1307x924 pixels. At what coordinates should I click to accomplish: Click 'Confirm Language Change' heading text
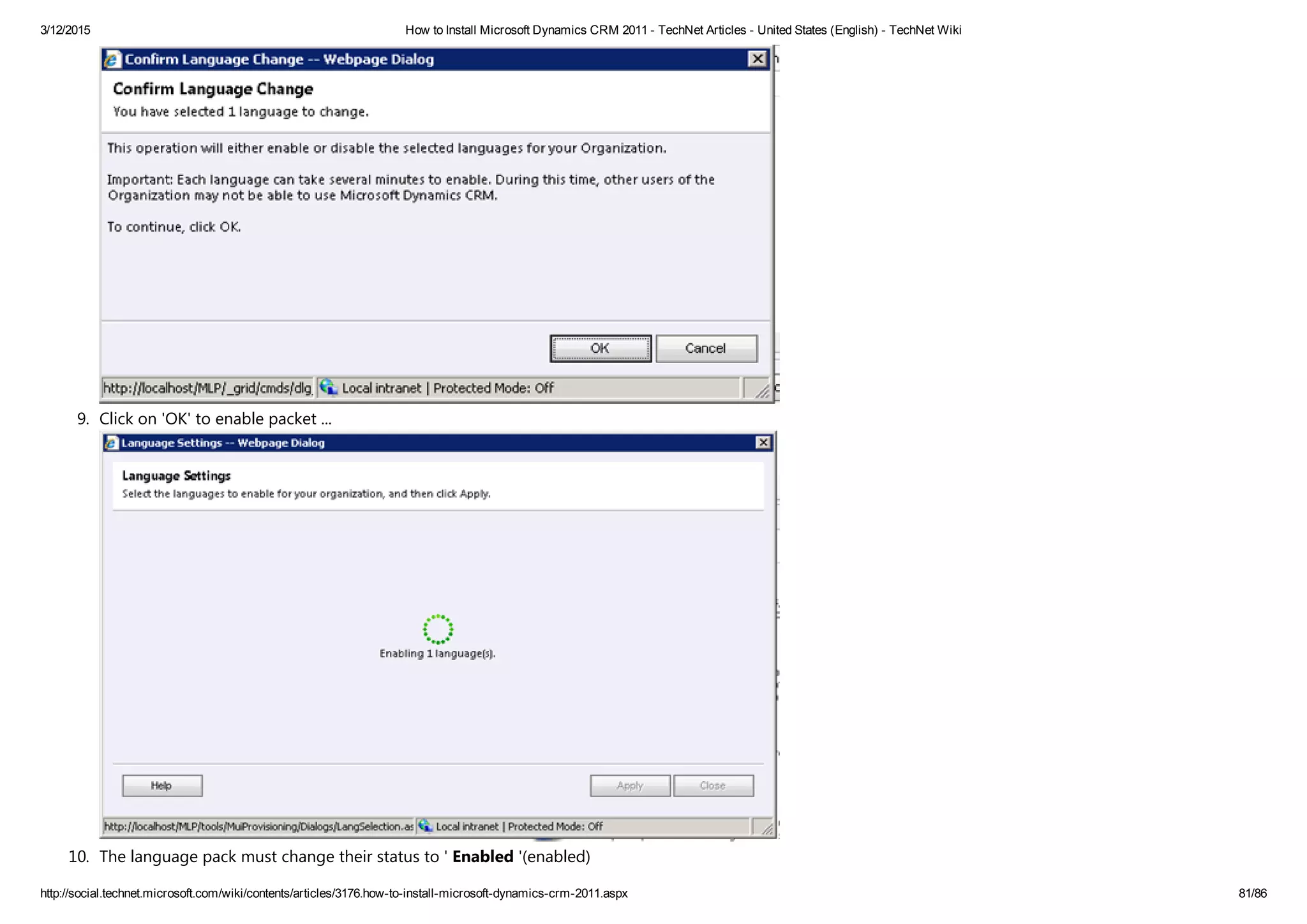pyautogui.click(x=213, y=89)
